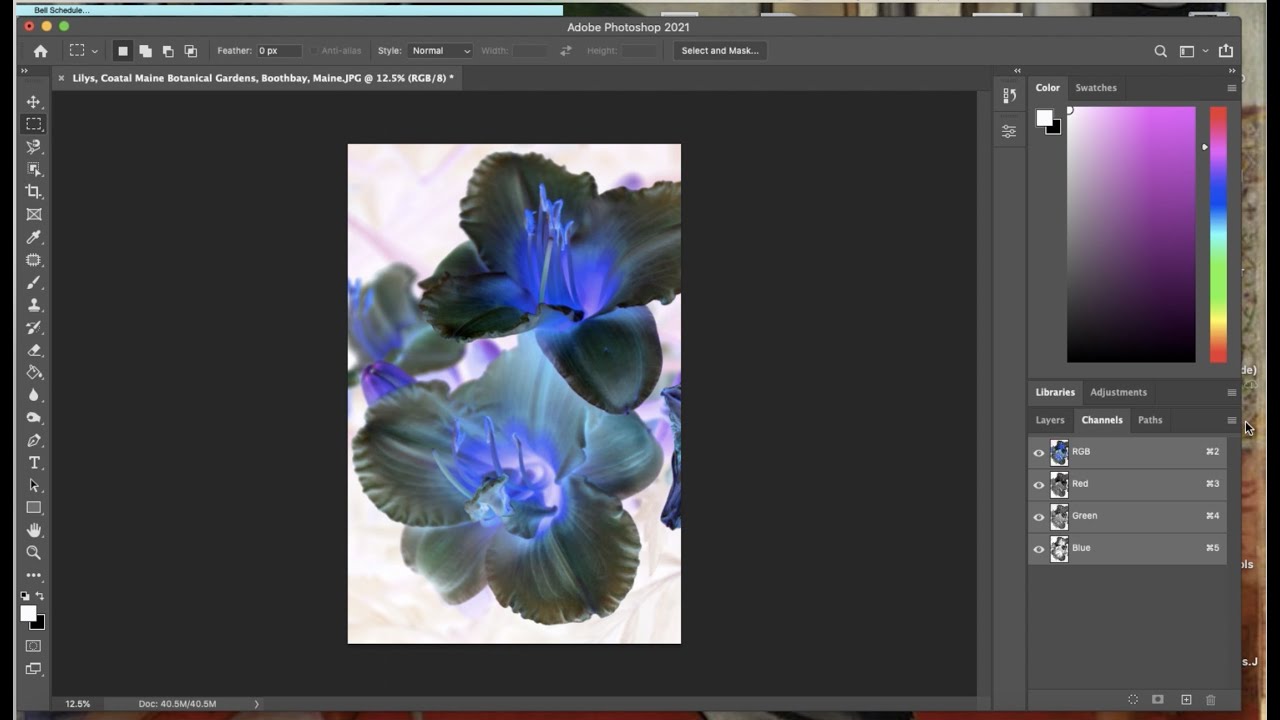Image resolution: width=1280 pixels, height=720 pixels.
Task: Click the Libraries tab
Action: 1055,392
